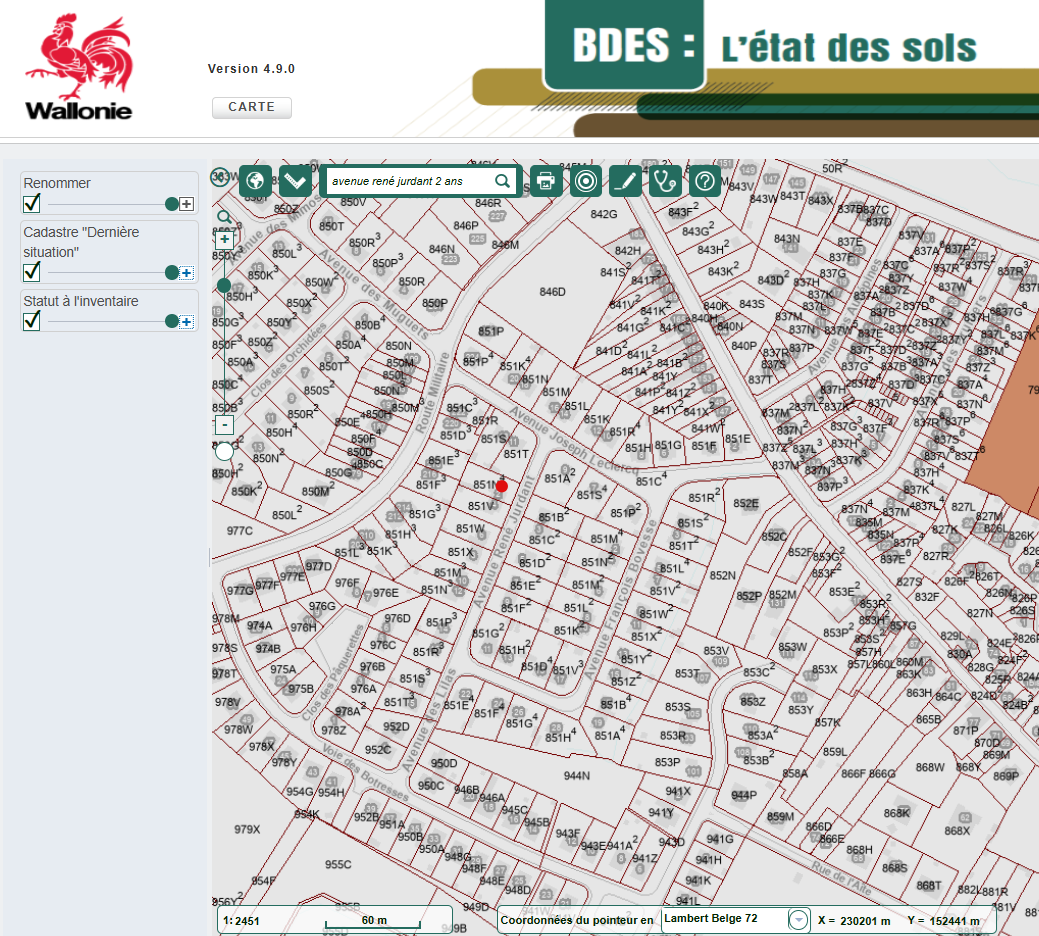Open the stethoscope diagnostic tool

tap(665, 181)
